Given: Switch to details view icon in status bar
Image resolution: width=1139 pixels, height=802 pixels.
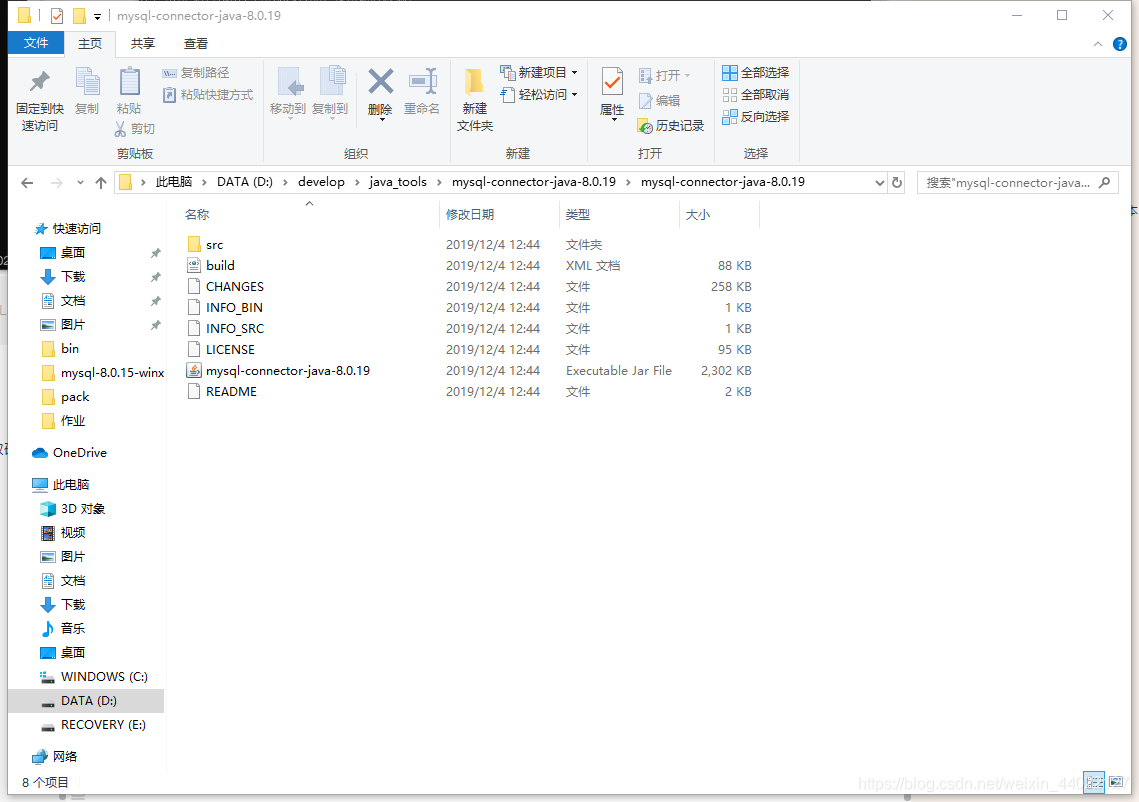Looking at the screenshot, I should point(1094,782).
